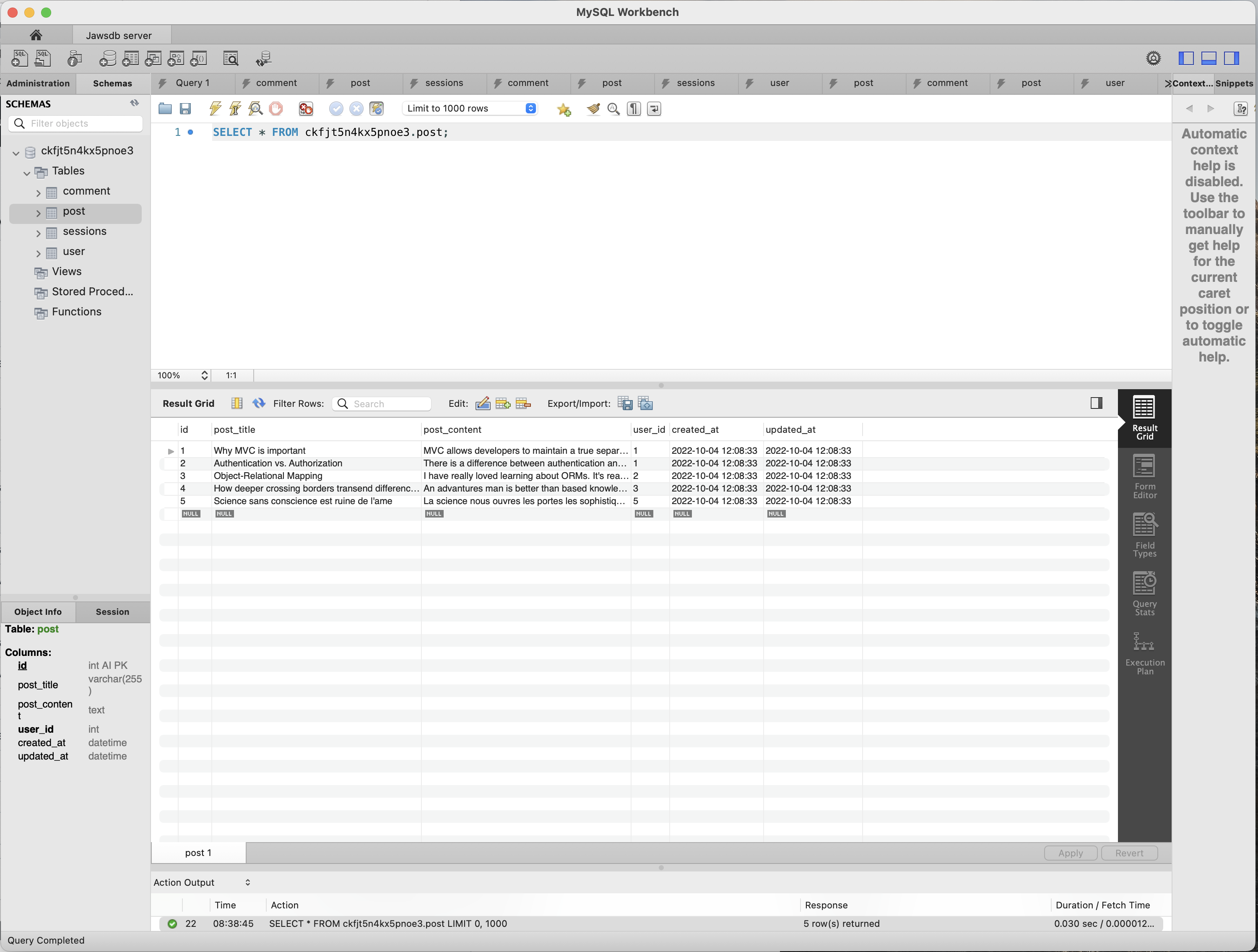Open Query Stats panel
This screenshot has width=1258, height=952.
(x=1144, y=594)
